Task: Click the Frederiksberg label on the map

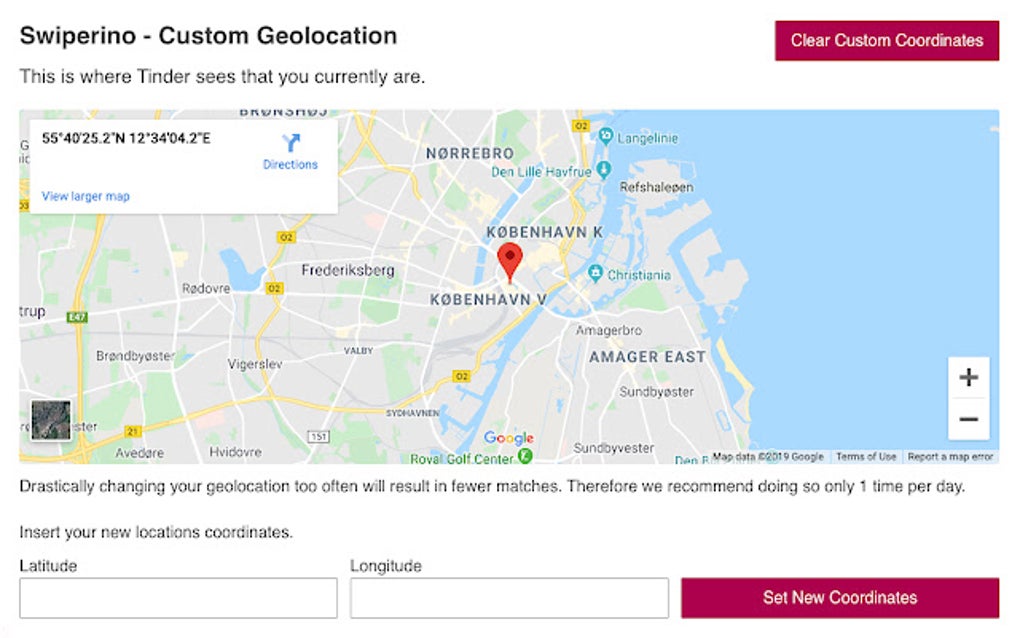Action: coord(348,270)
